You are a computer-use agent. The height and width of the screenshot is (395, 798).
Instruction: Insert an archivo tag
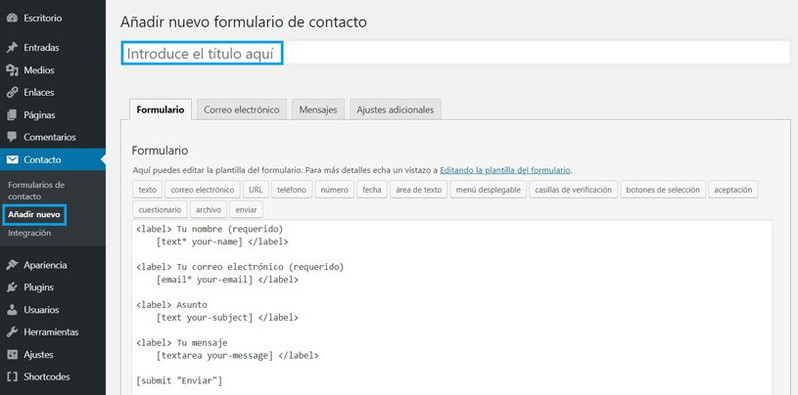[208, 210]
